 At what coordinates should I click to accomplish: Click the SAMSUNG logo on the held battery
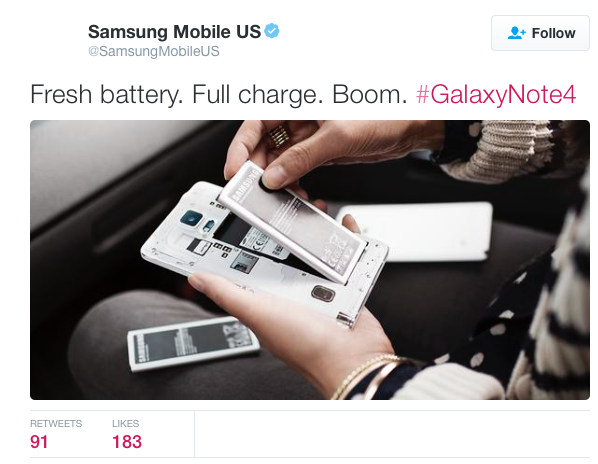[244, 185]
